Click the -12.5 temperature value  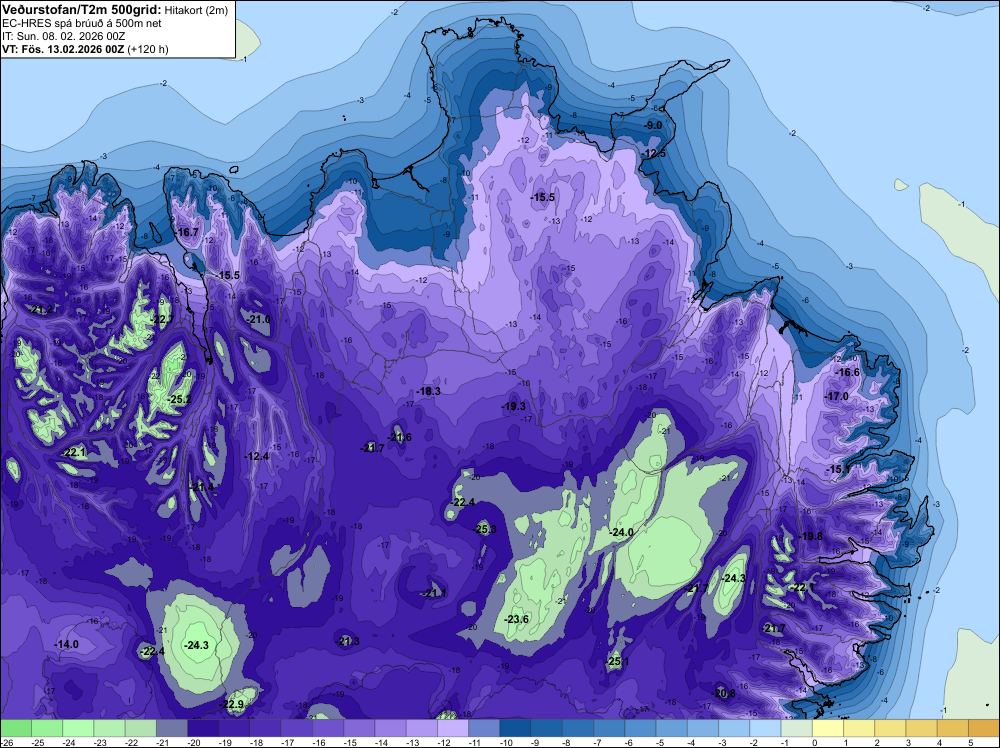tap(654, 154)
